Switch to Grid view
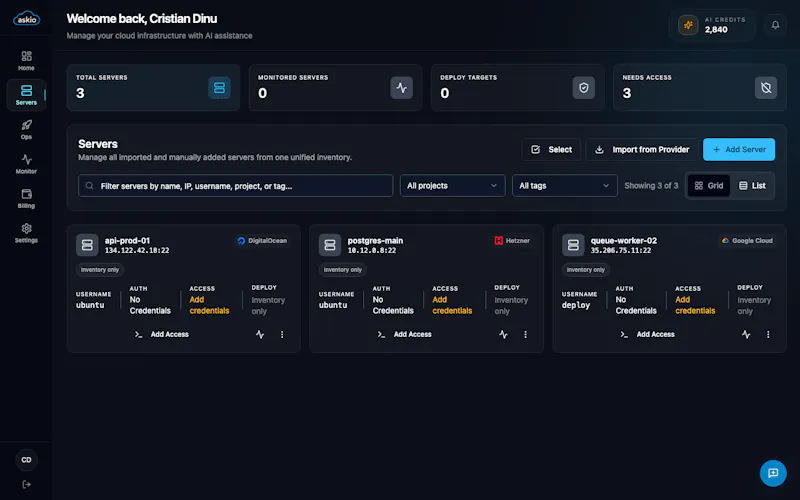The width and height of the screenshot is (800, 500). pyautogui.click(x=709, y=186)
